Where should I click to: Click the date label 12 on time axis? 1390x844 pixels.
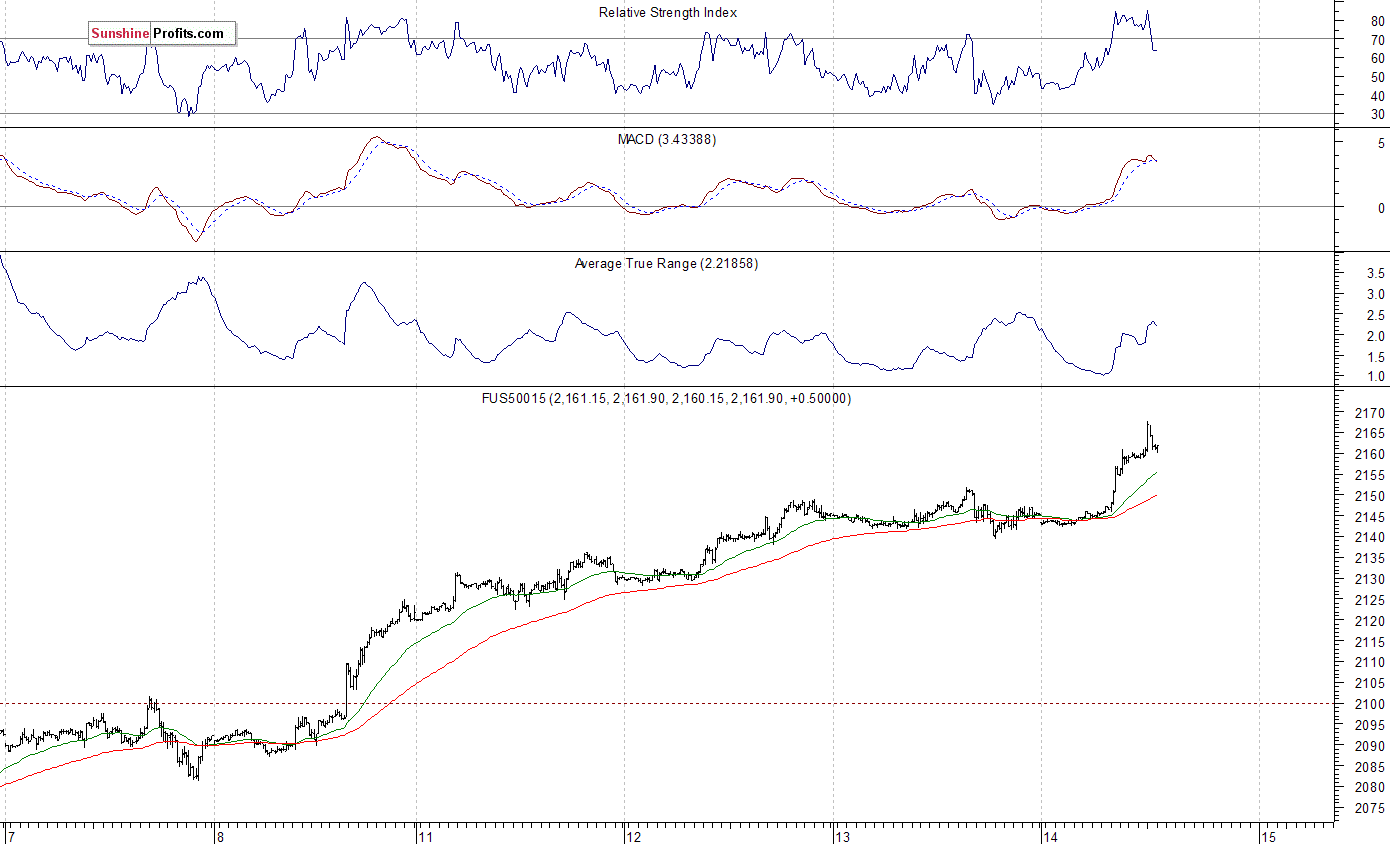pyautogui.click(x=634, y=835)
